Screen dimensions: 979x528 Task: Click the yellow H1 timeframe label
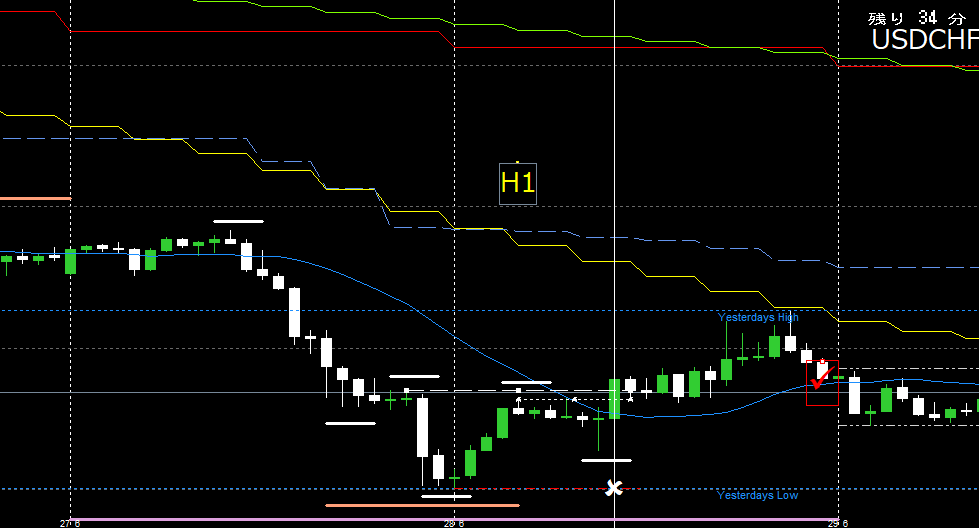click(x=518, y=183)
